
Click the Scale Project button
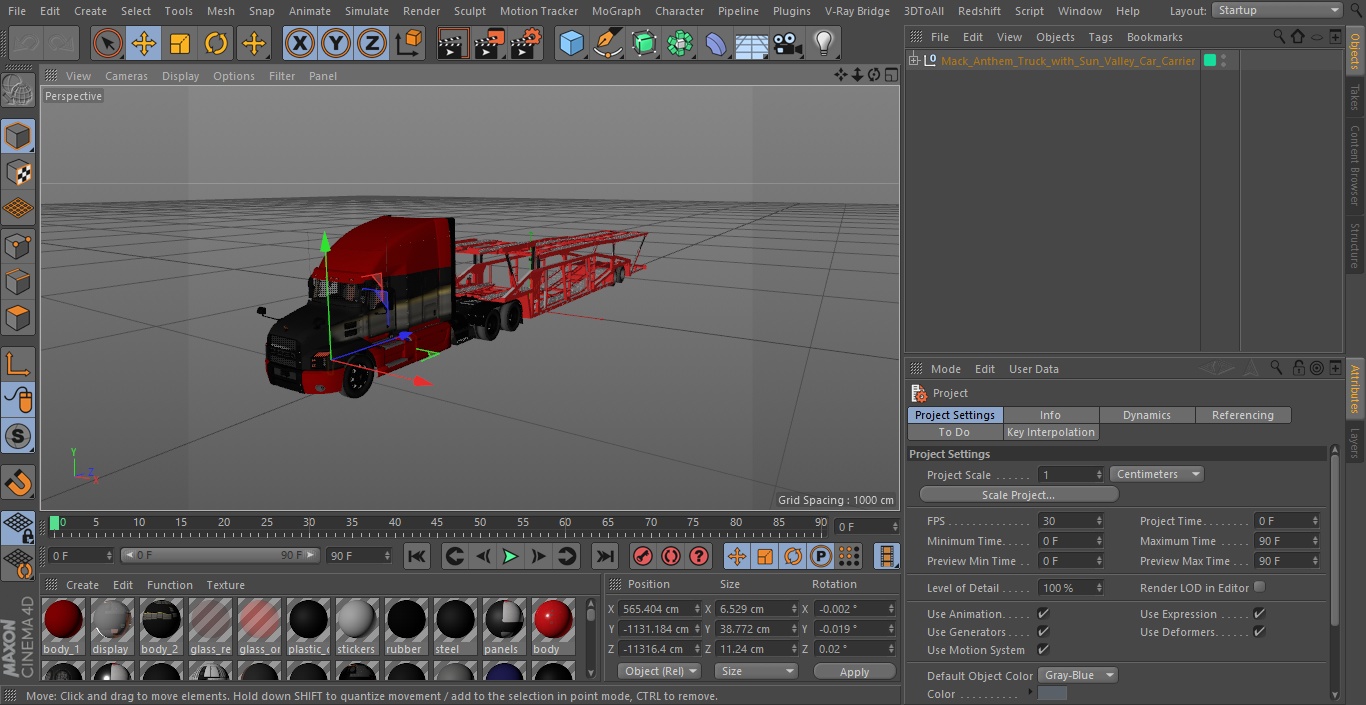tap(1018, 495)
